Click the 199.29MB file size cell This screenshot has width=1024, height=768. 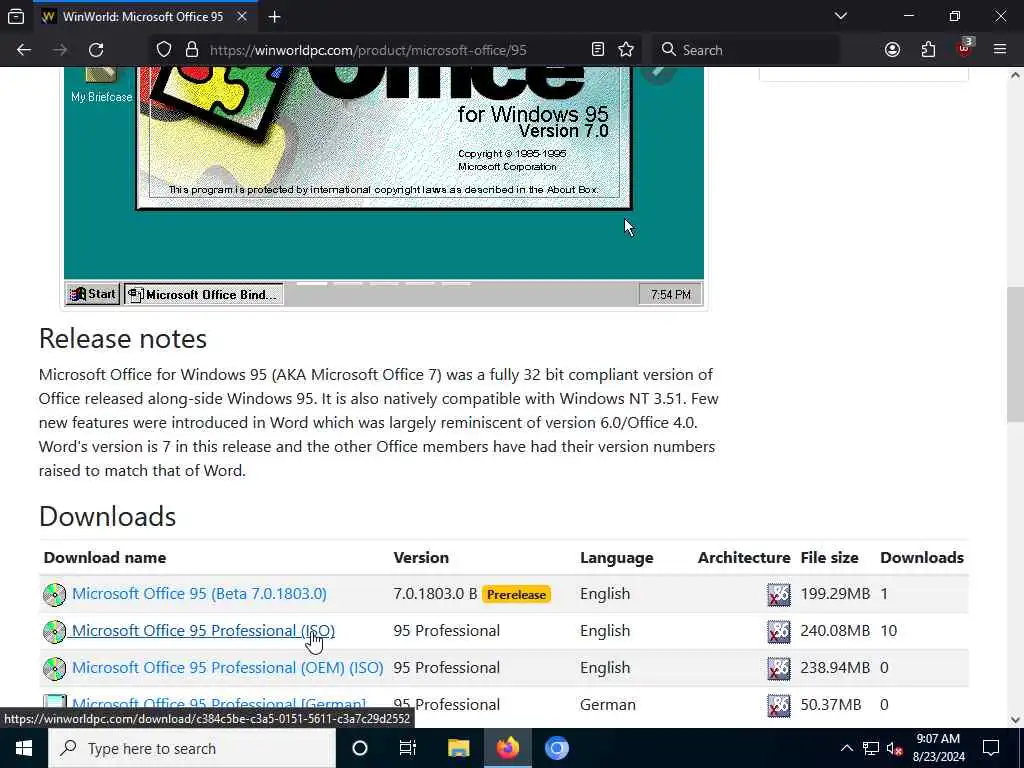835,594
